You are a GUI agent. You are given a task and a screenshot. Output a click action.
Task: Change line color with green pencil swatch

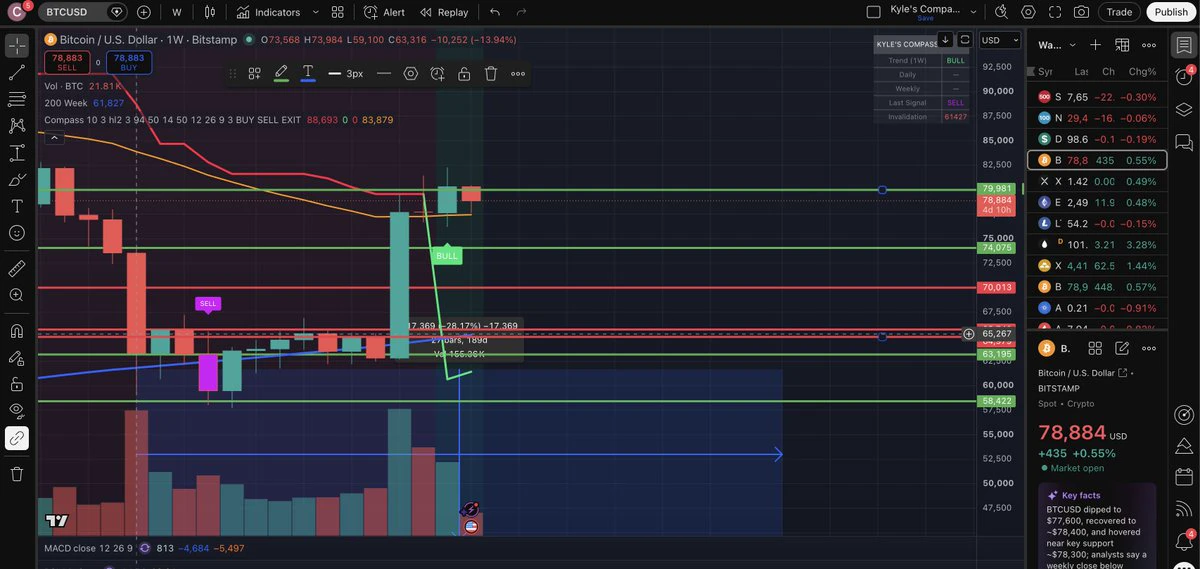pos(281,73)
